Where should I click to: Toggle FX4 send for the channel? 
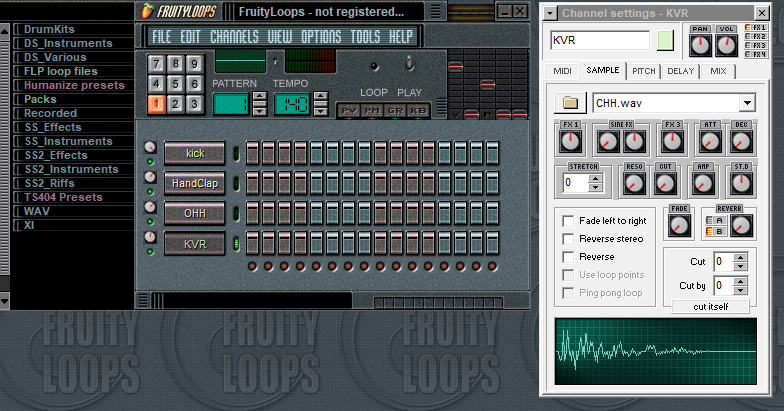(x=756, y=54)
